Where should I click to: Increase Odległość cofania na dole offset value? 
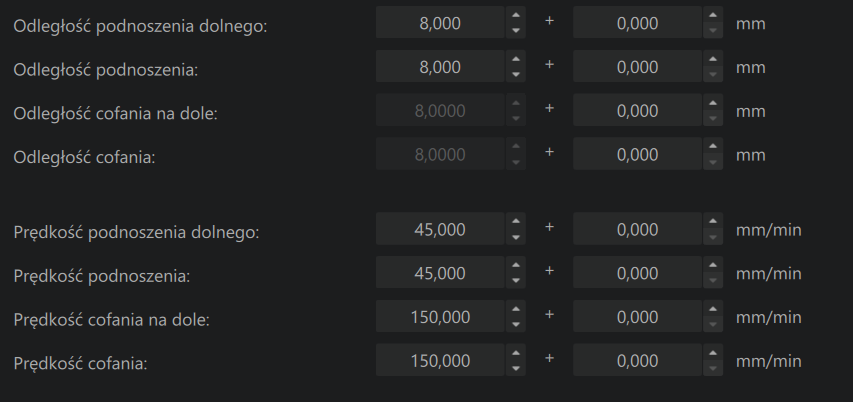[x=713, y=102]
